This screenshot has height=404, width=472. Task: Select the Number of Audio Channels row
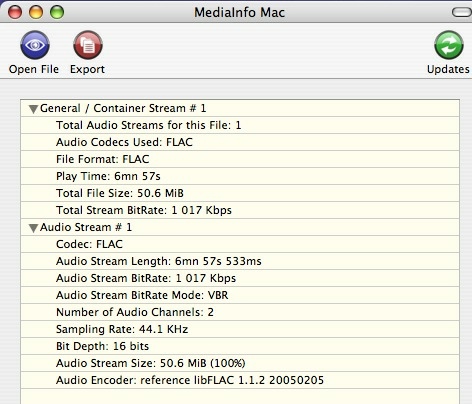pos(240,312)
